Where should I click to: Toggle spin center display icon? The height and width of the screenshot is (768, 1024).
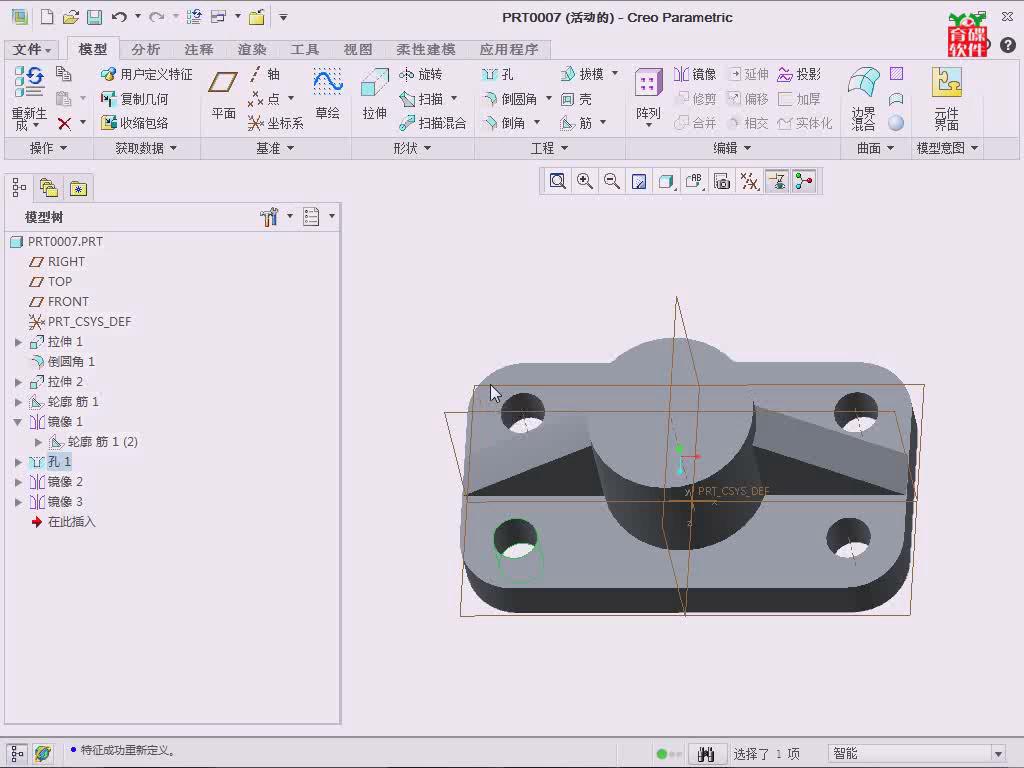point(804,181)
